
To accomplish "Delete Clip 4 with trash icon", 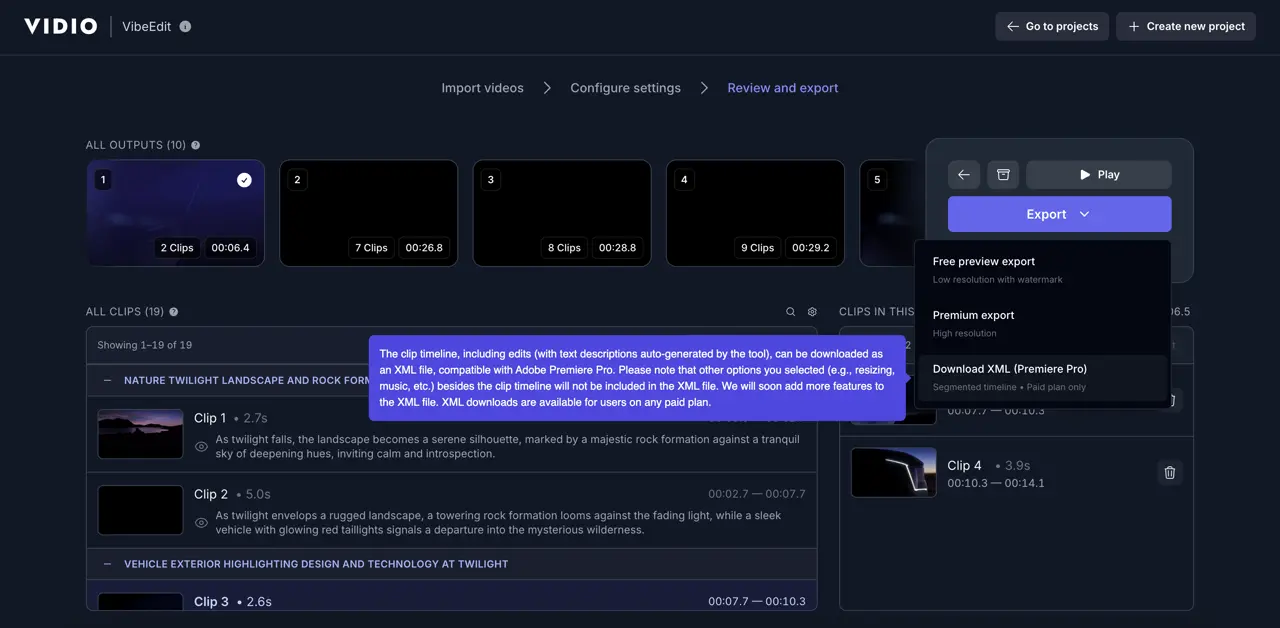I will coord(1170,472).
